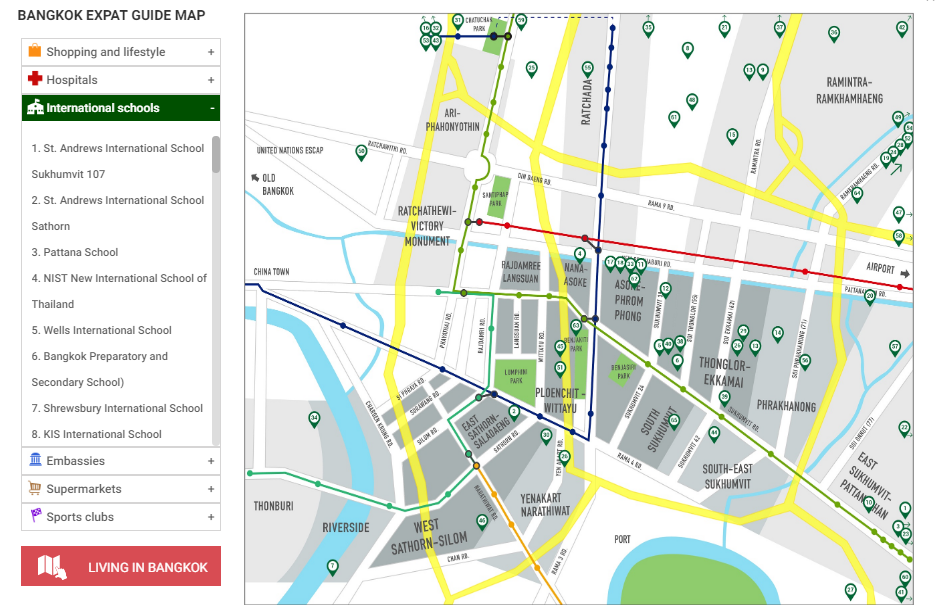Click map marker 50 near United Nations ESCAP
Viewport: 935px width, 605px height.
point(361,151)
